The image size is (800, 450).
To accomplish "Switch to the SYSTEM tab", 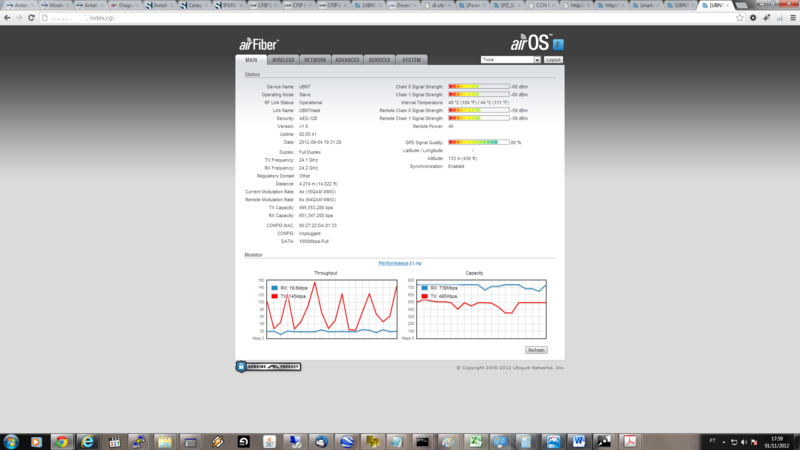I will point(412,60).
